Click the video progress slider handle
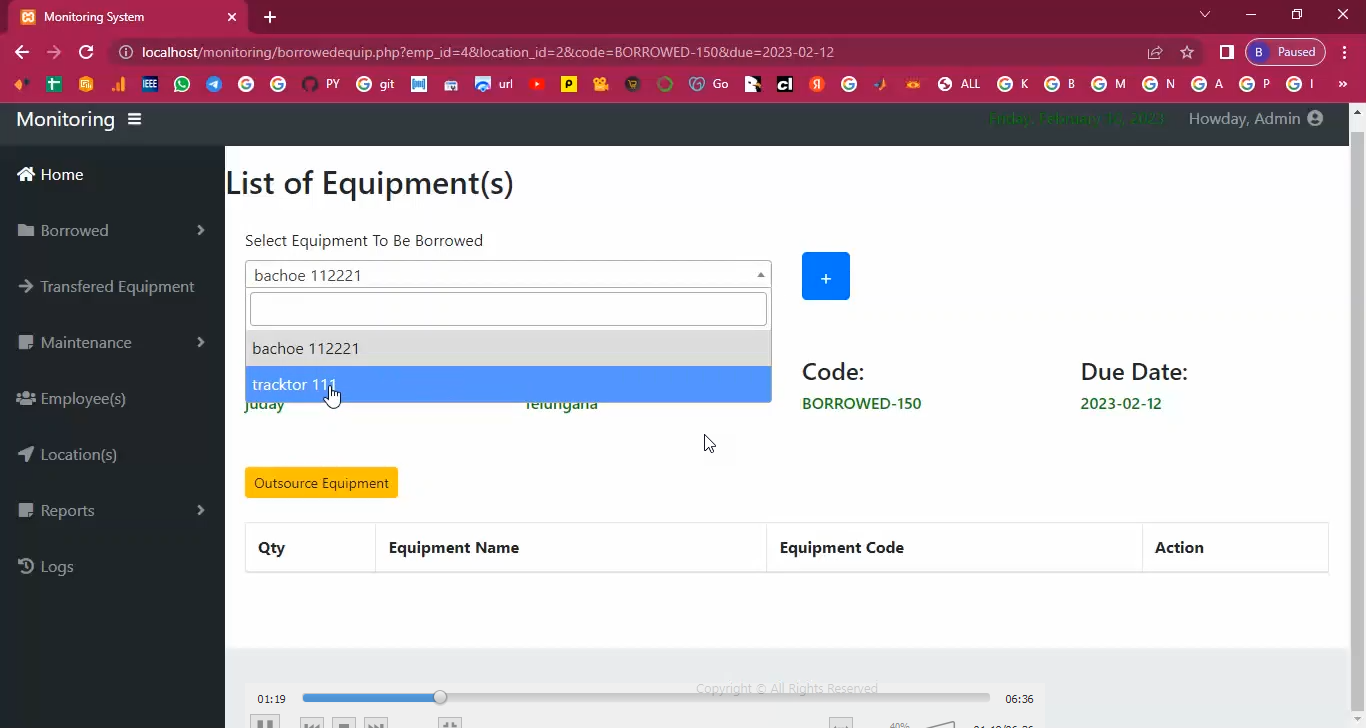Screen dimensions: 1366x728 click(440, 698)
